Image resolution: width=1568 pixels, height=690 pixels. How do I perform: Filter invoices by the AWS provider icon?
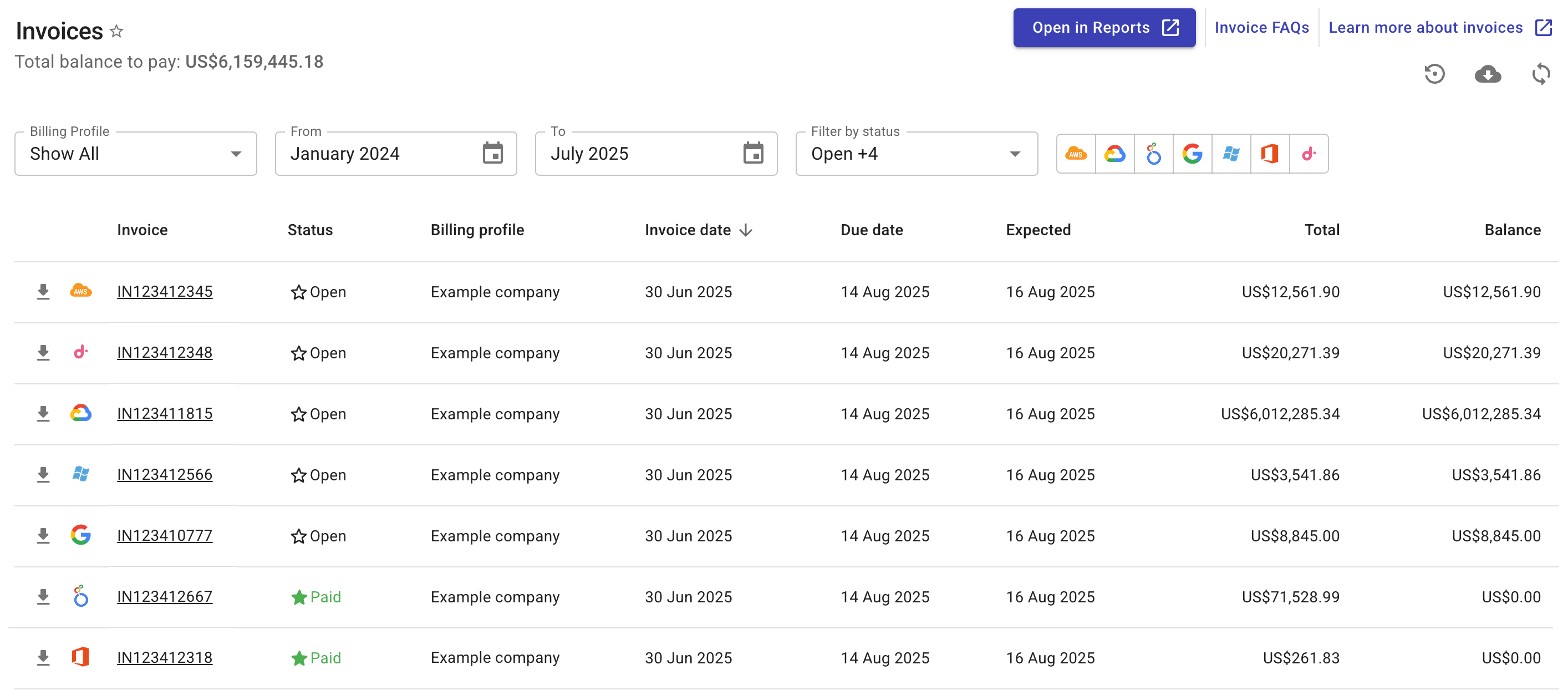pyautogui.click(x=1076, y=154)
